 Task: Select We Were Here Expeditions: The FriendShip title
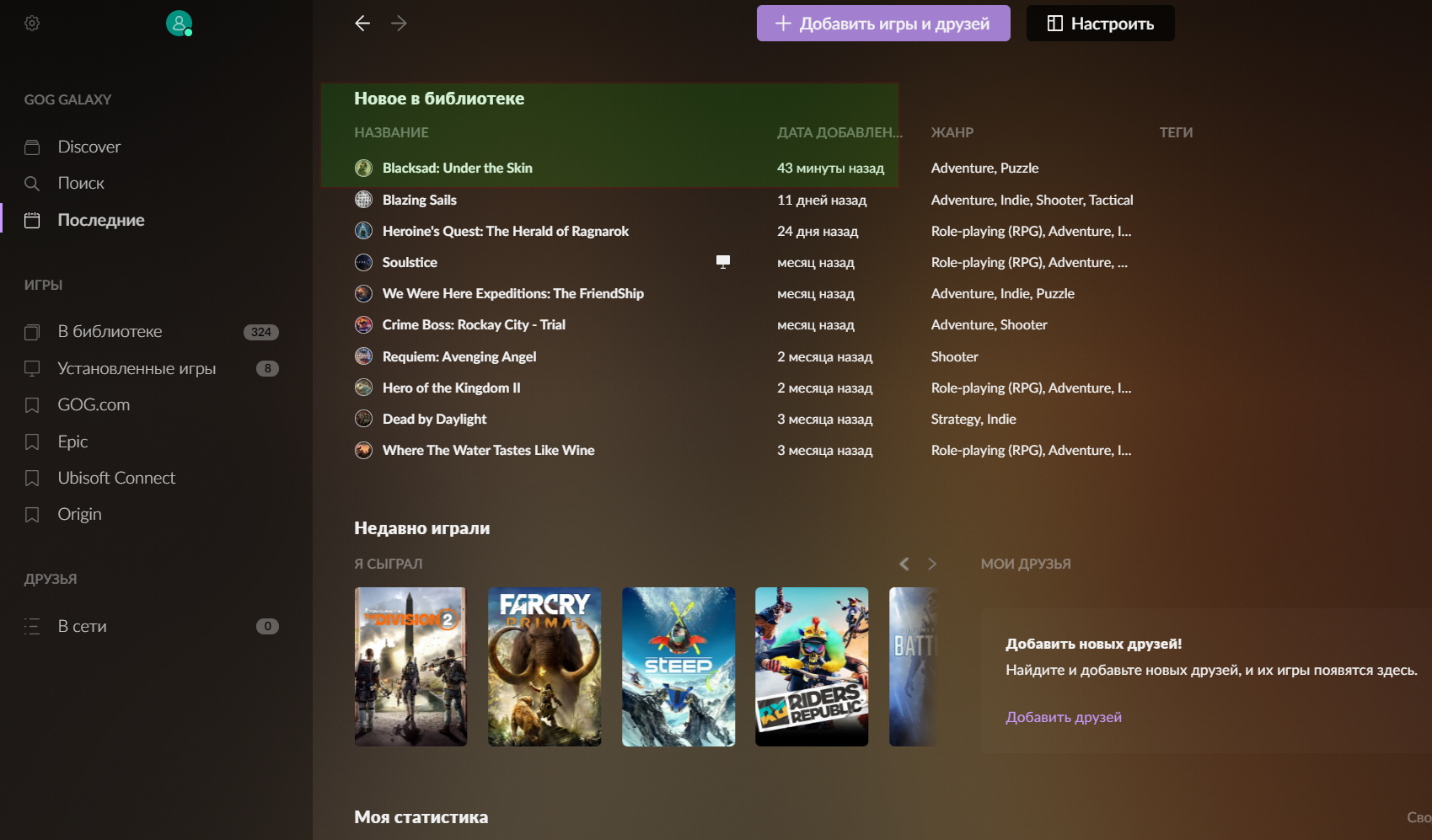coord(513,293)
